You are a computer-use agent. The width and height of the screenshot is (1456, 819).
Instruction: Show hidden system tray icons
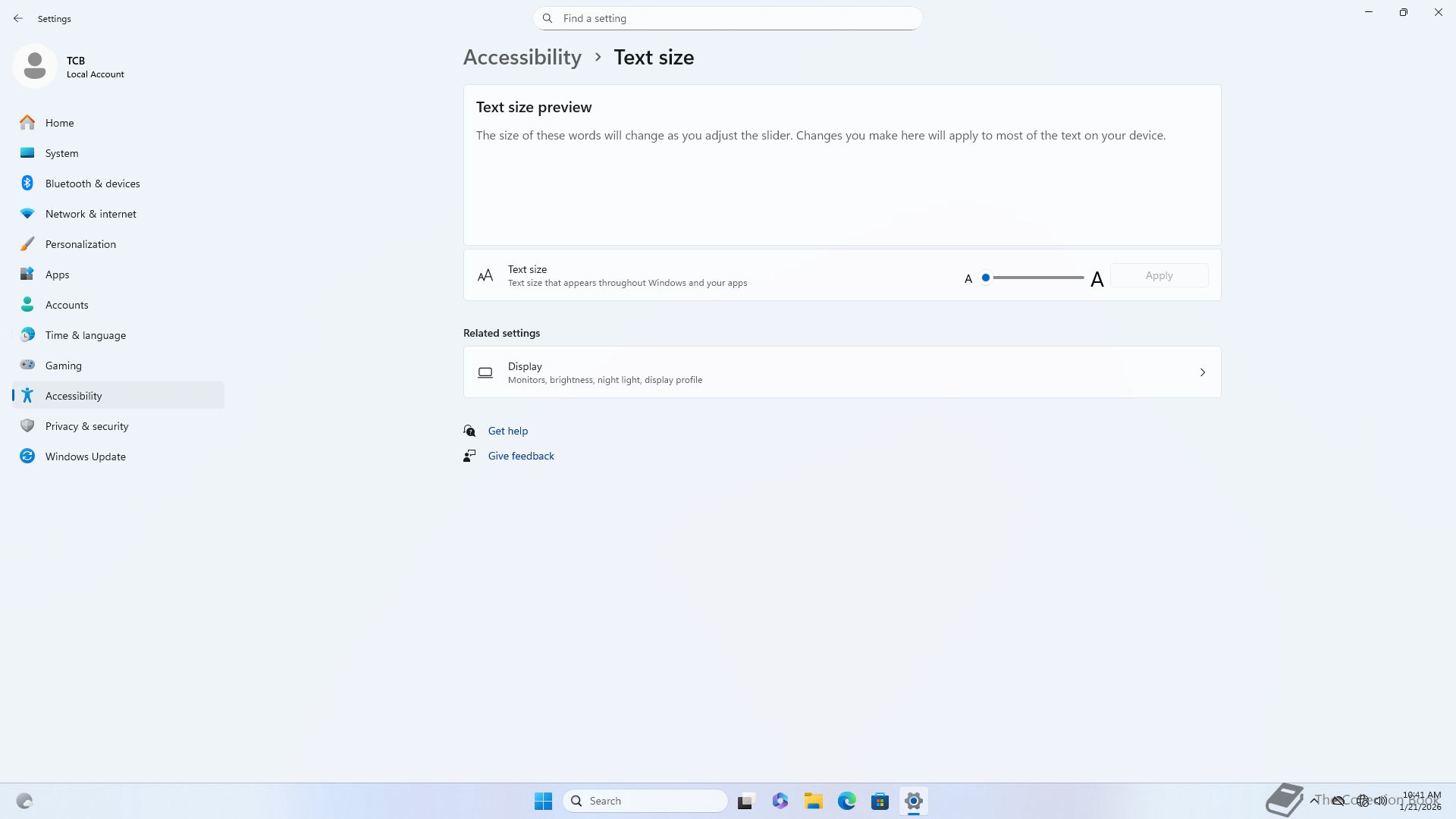coord(1314,800)
